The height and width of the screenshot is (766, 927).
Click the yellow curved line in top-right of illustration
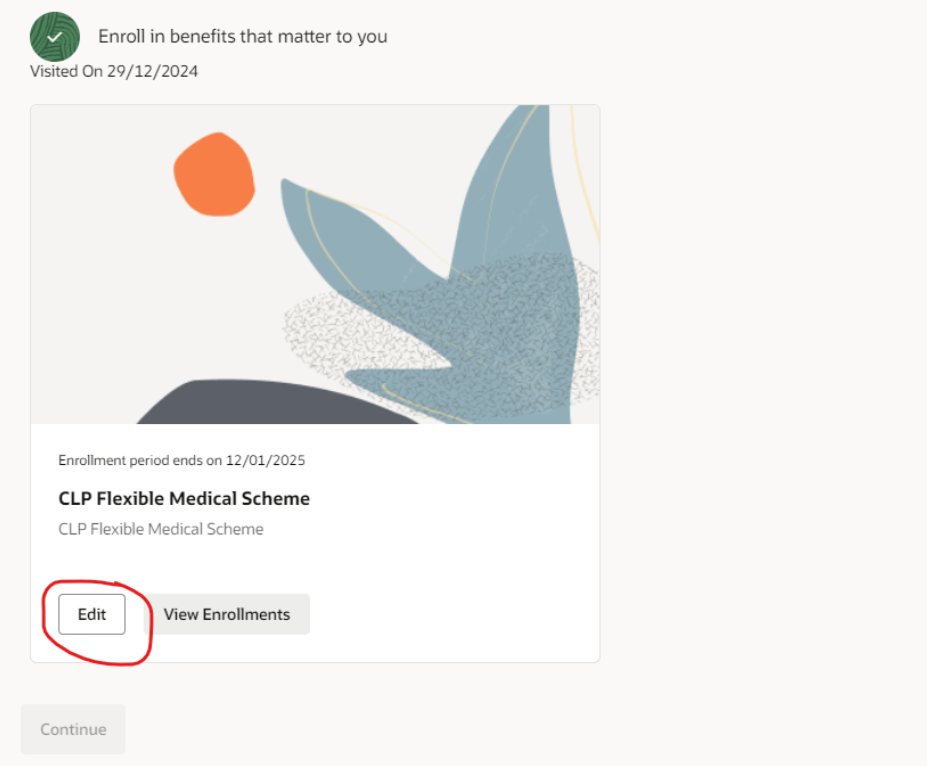click(x=585, y=171)
